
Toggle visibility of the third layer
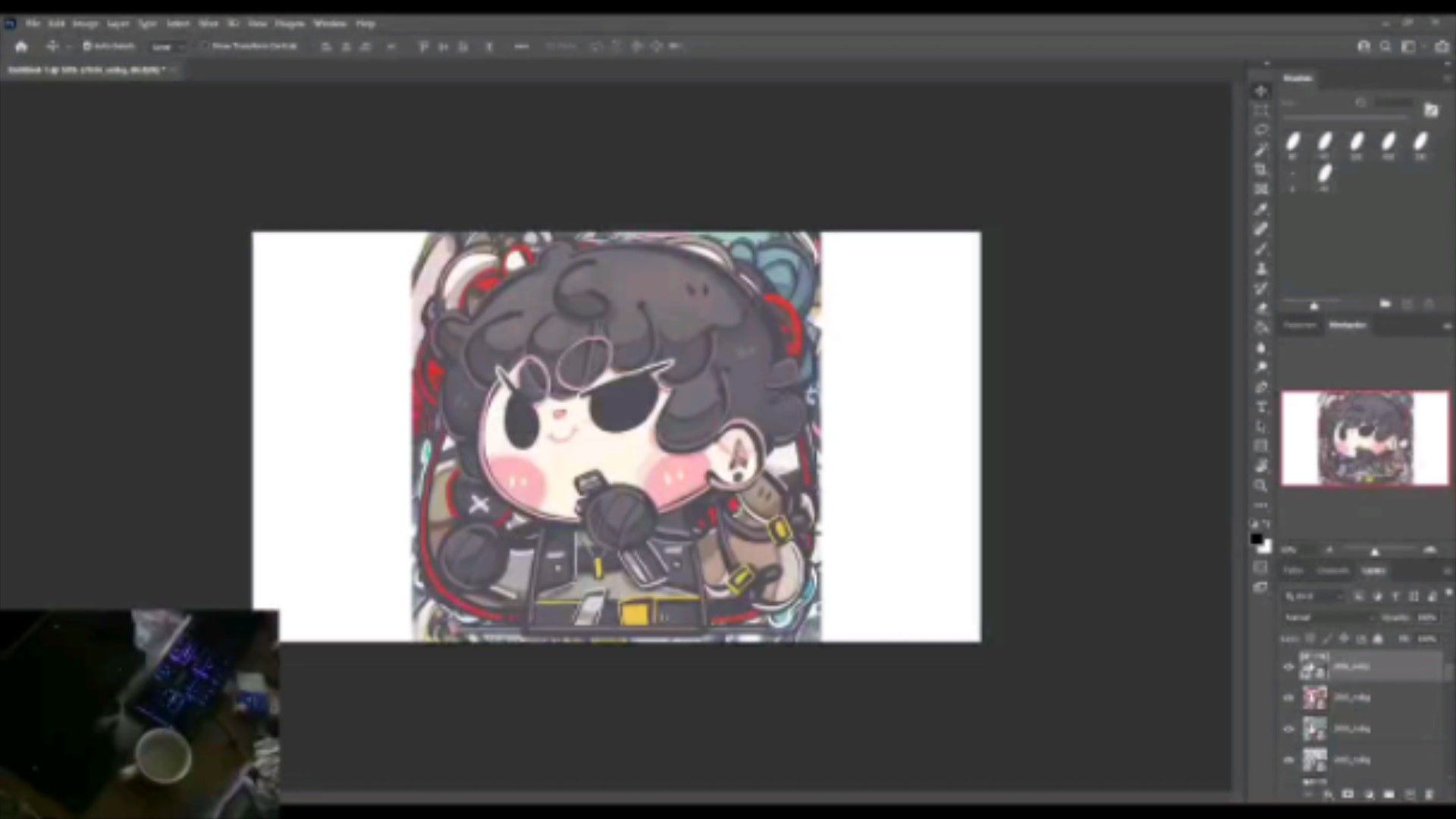[x=1288, y=729]
